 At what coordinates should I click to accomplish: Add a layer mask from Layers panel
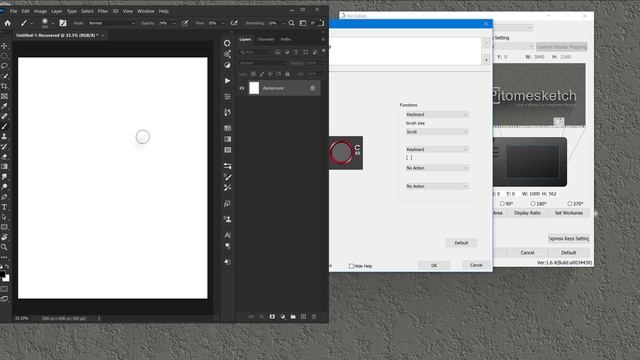(x=272, y=316)
